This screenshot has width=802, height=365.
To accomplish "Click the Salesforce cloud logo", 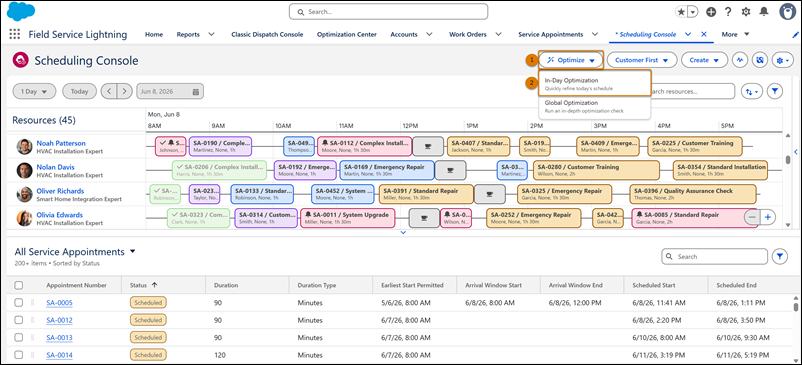I will click(x=21, y=12).
